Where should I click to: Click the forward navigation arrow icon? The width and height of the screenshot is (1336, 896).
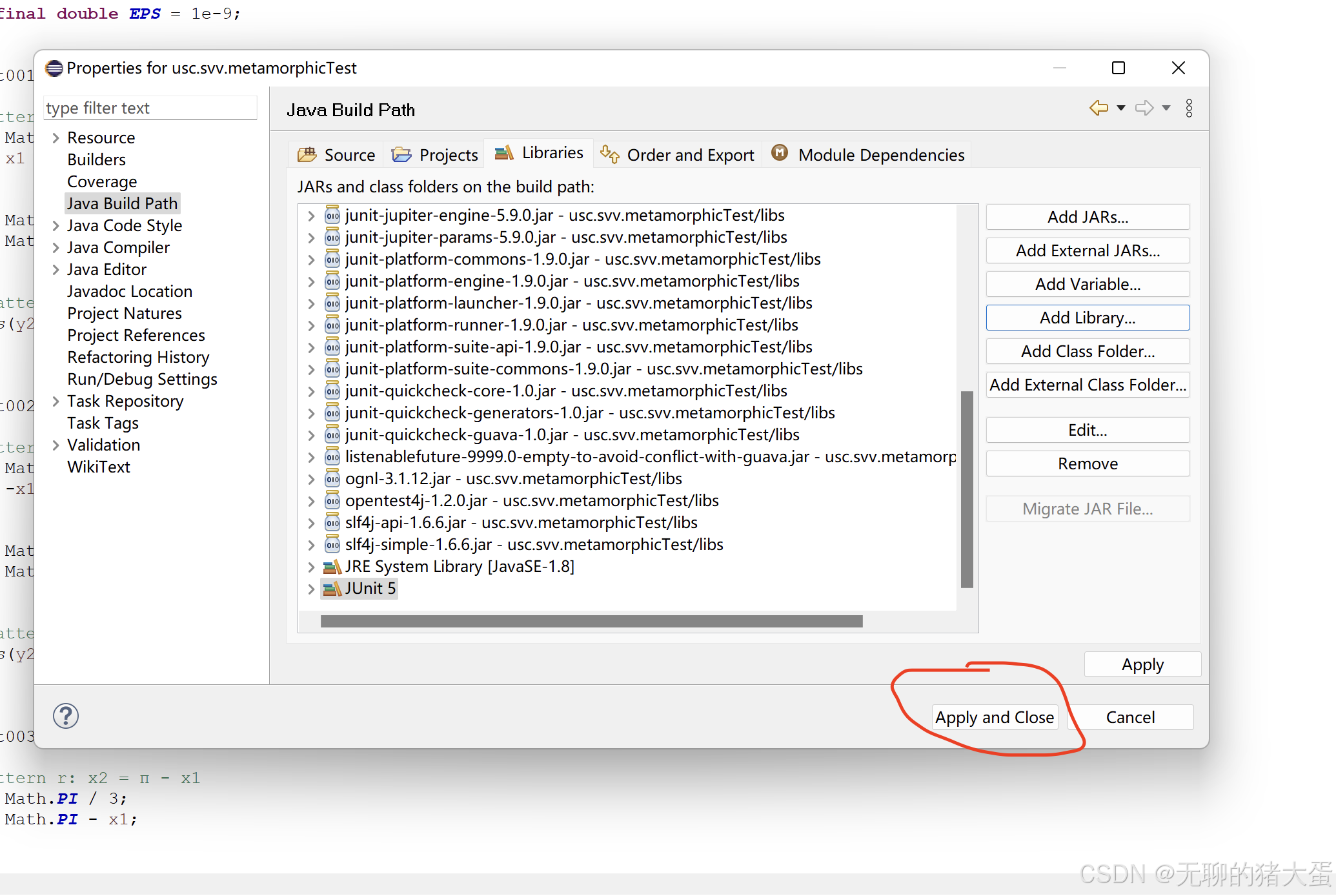point(1144,108)
